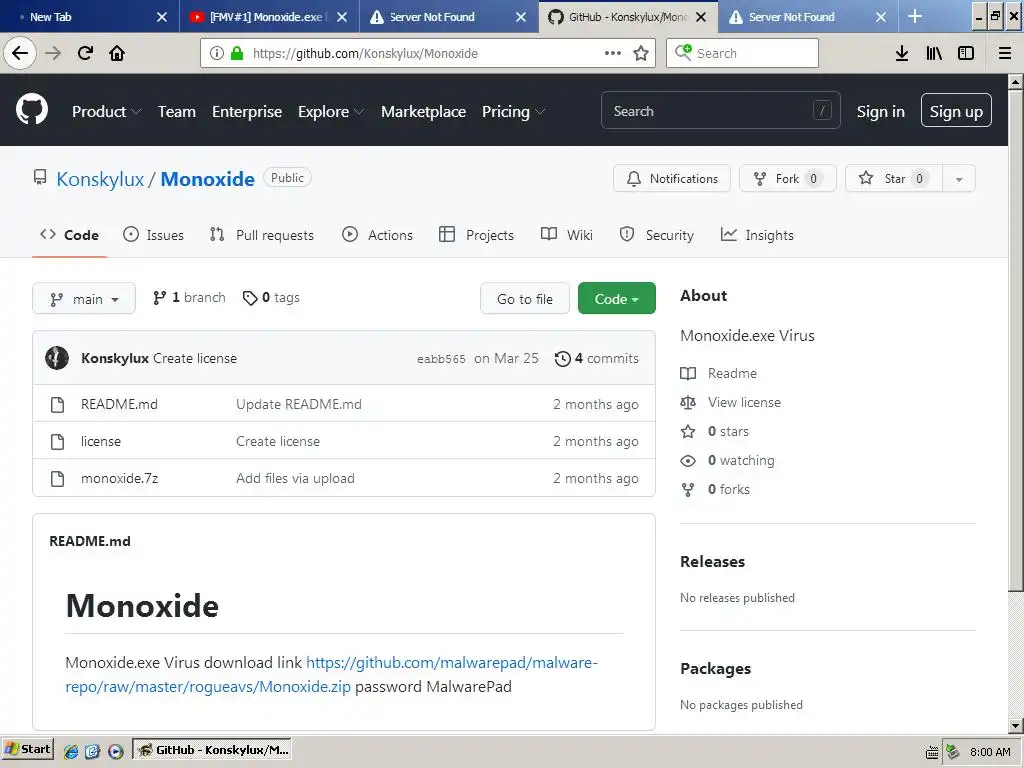1024x768 pixels.
Task: Open Marketplace from the header
Action: click(423, 112)
